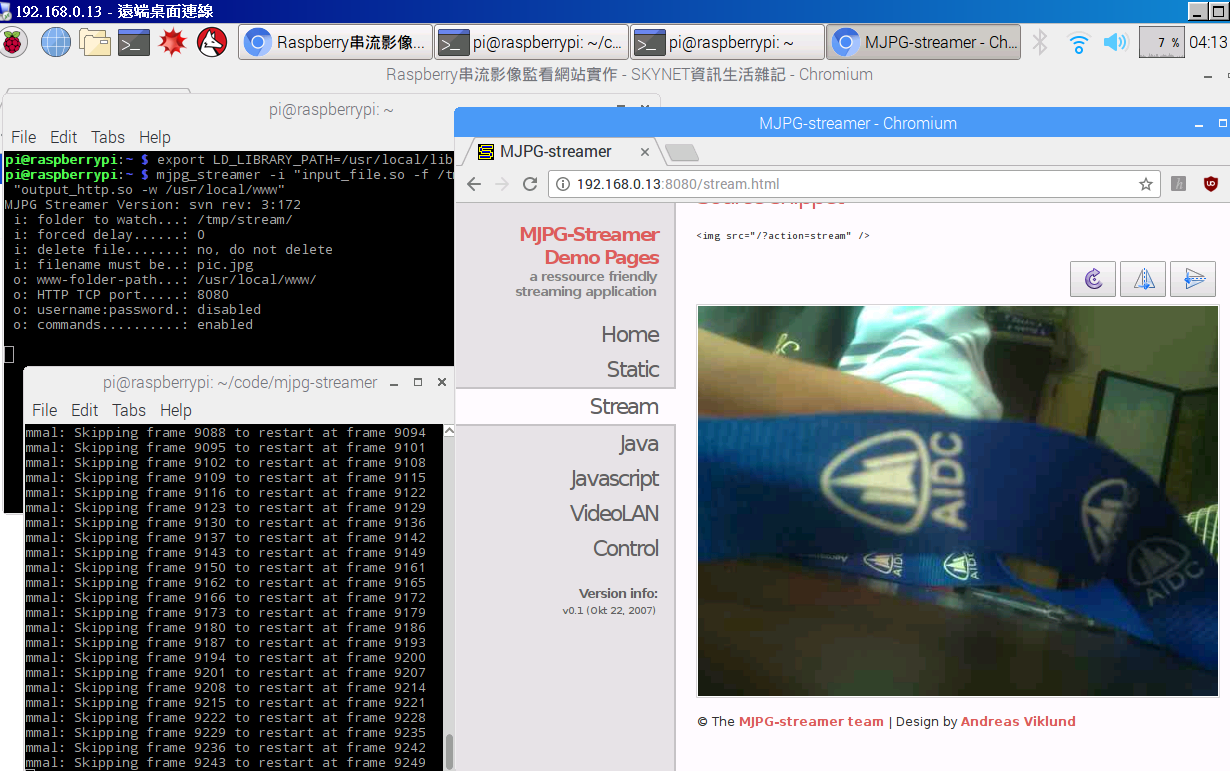
Task: Open the WiFi network tray icon
Action: 1078,43
